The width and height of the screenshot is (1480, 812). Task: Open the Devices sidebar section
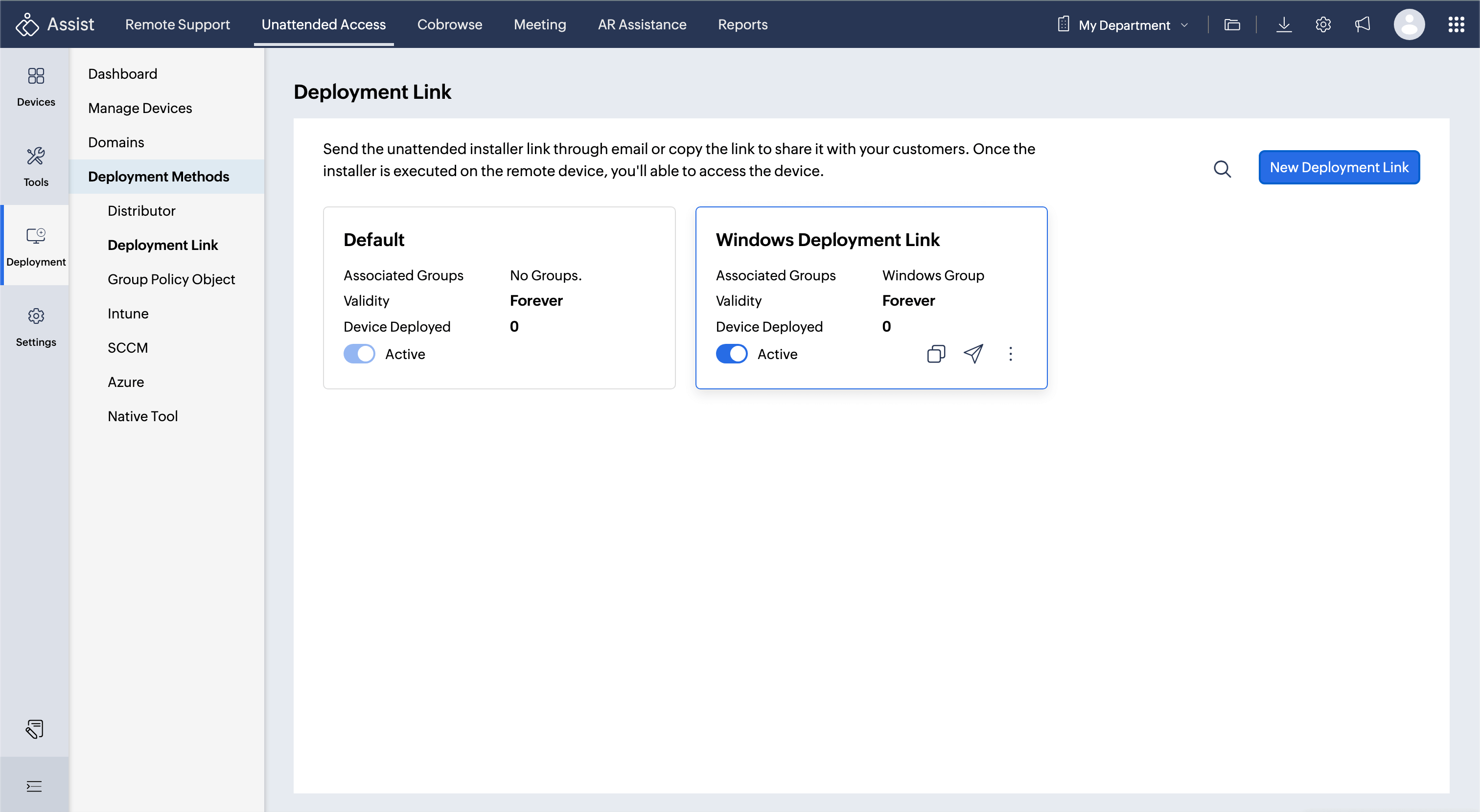[x=36, y=87]
